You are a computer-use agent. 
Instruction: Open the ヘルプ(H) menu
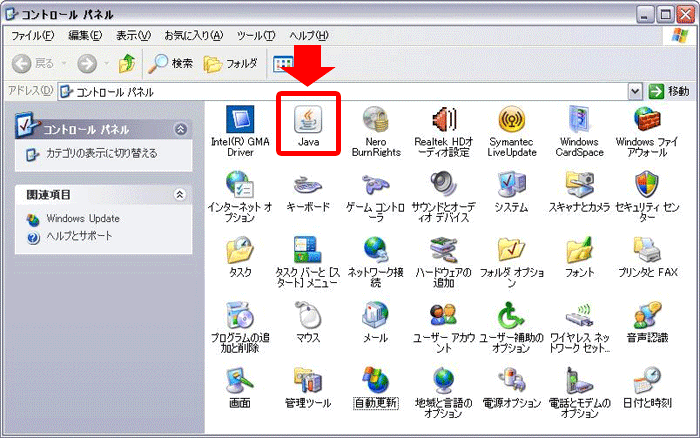[309, 35]
